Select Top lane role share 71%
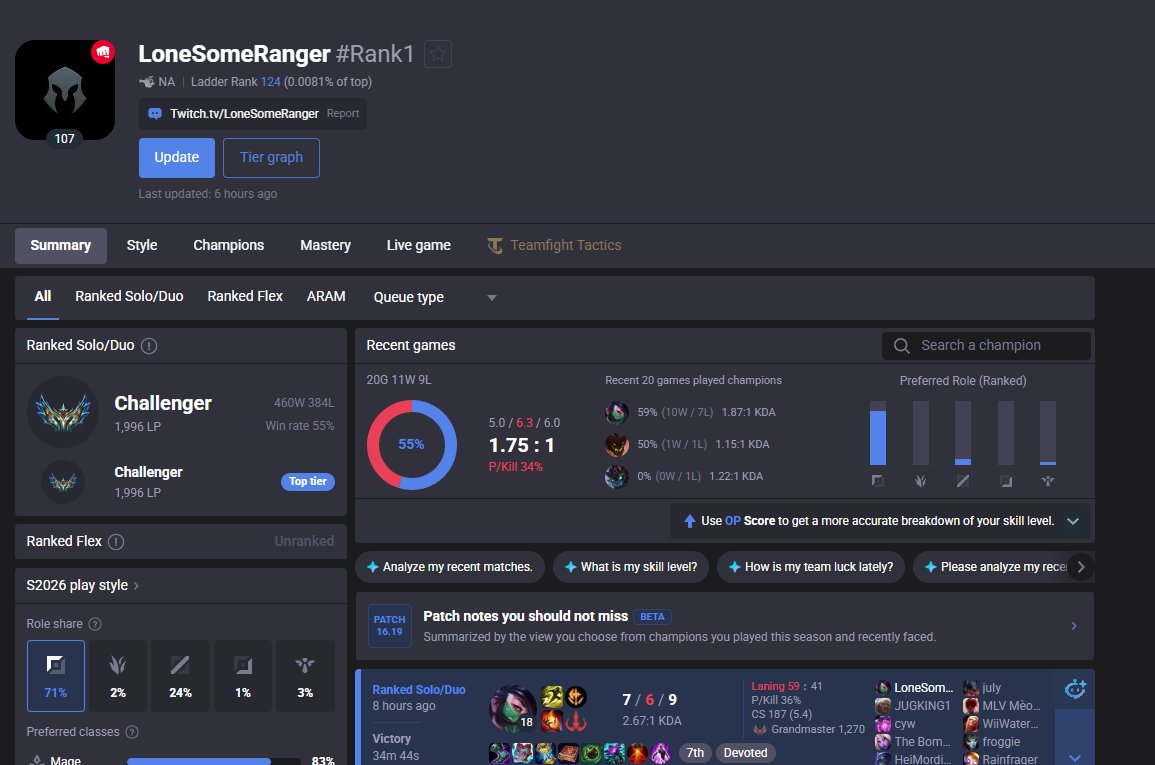The image size is (1155, 765). [x=56, y=676]
